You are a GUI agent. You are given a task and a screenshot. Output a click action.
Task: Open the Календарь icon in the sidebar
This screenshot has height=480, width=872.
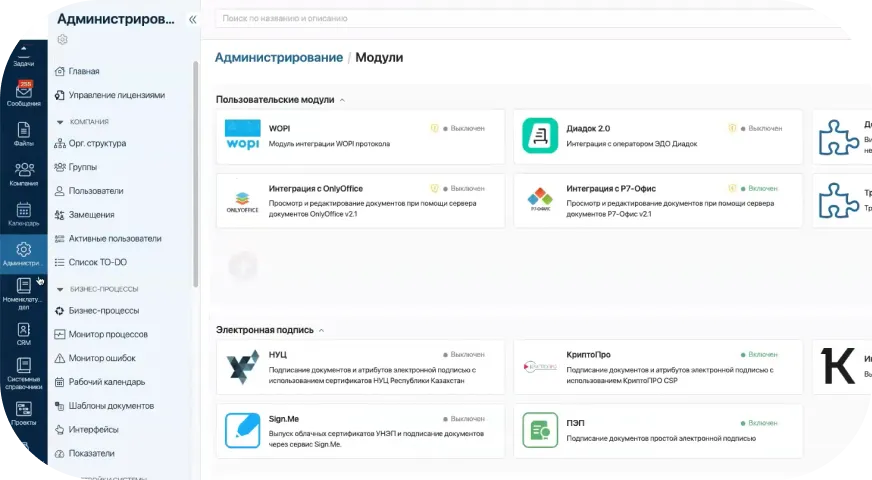pyautogui.click(x=24, y=212)
